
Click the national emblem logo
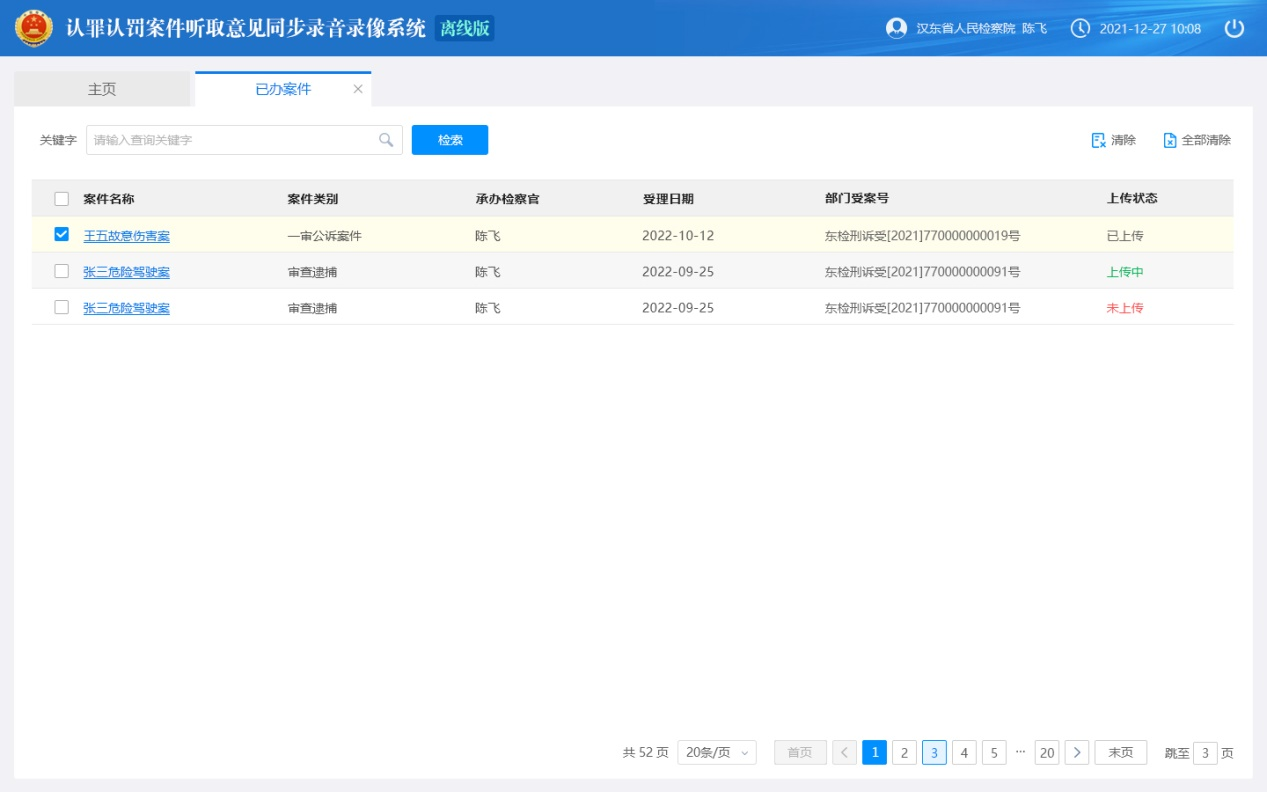pos(34,28)
